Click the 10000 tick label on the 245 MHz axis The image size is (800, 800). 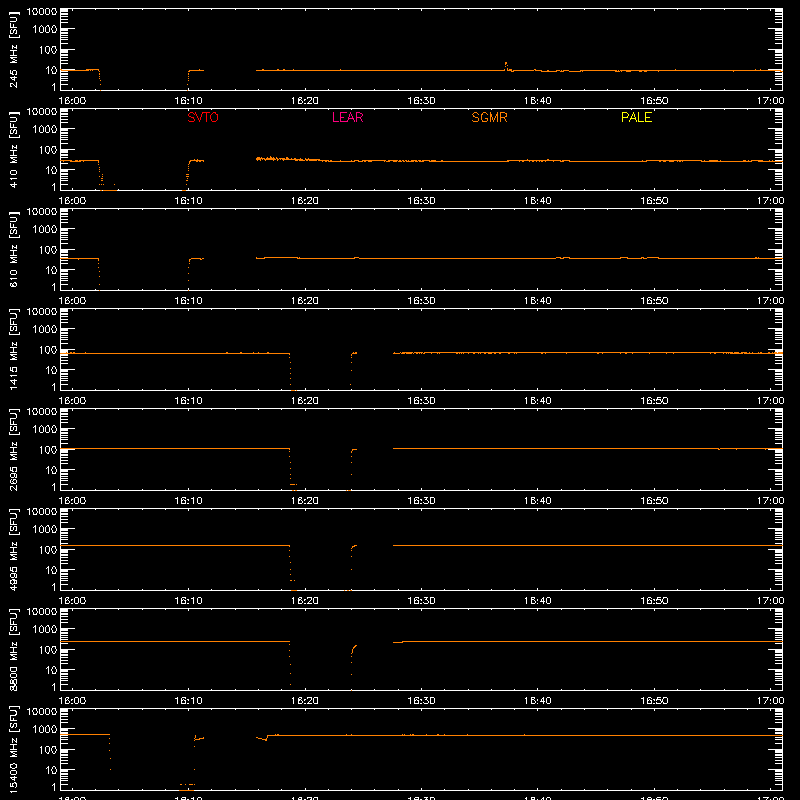42,11
